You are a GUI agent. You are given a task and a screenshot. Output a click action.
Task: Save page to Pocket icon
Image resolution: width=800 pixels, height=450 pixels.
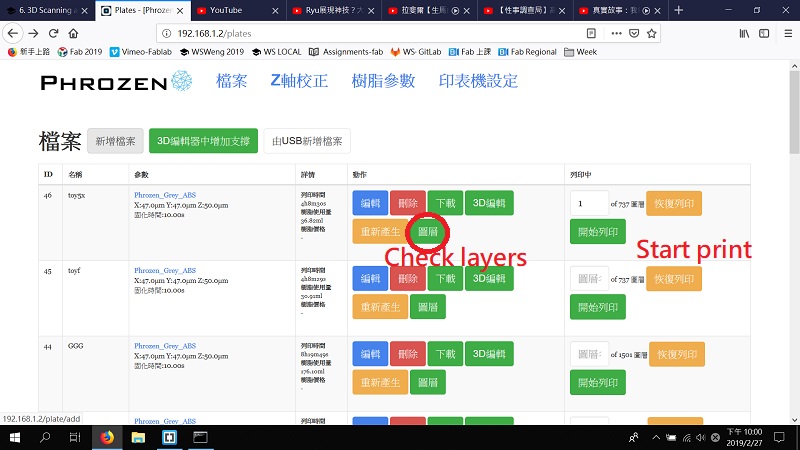634,33
